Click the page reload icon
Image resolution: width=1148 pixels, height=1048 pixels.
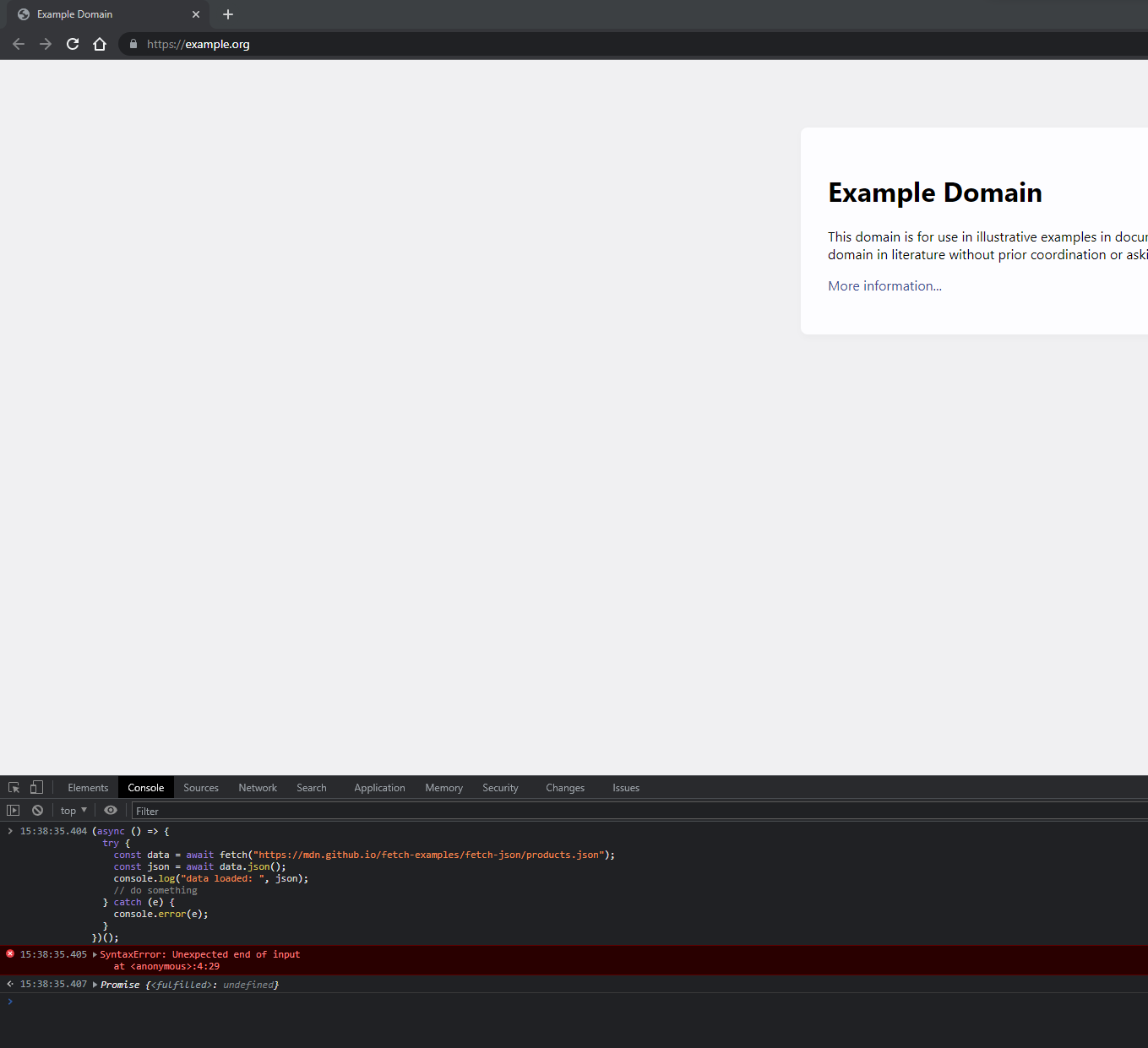pyautogui.click(x=72, y=44)
